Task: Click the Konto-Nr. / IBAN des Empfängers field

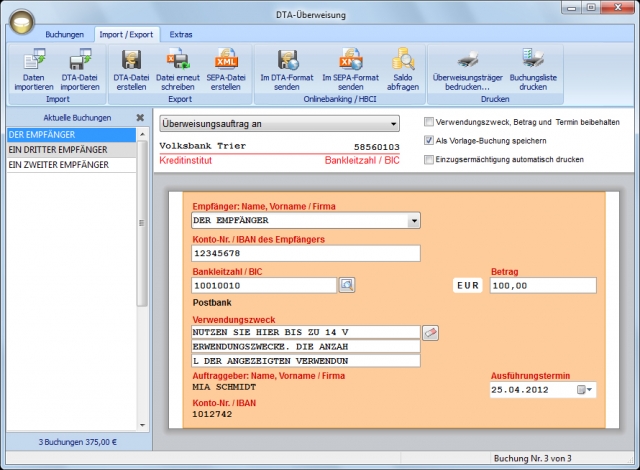Action: (306, 253)
